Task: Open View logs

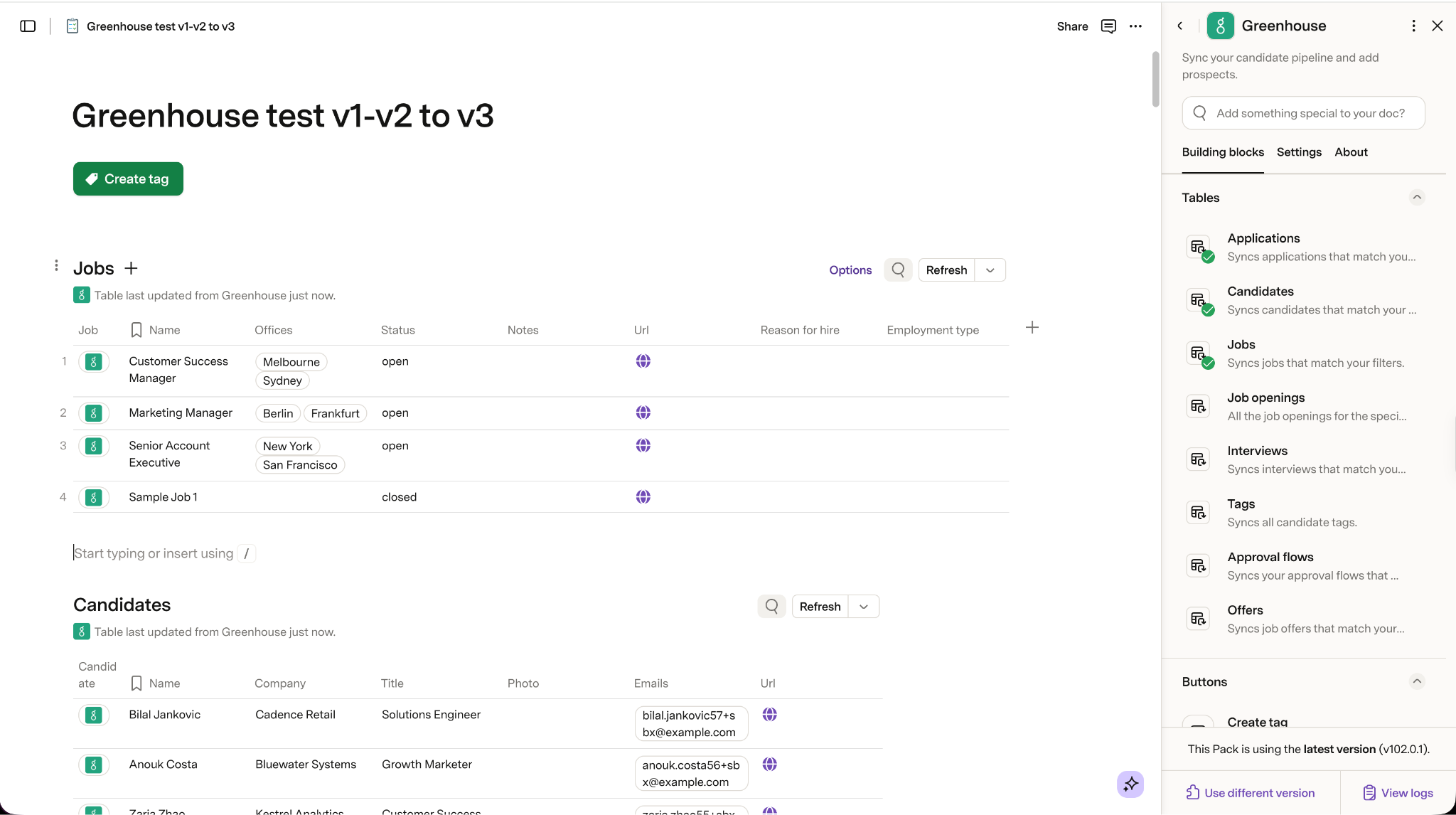Action: (x=1398, y=793)
